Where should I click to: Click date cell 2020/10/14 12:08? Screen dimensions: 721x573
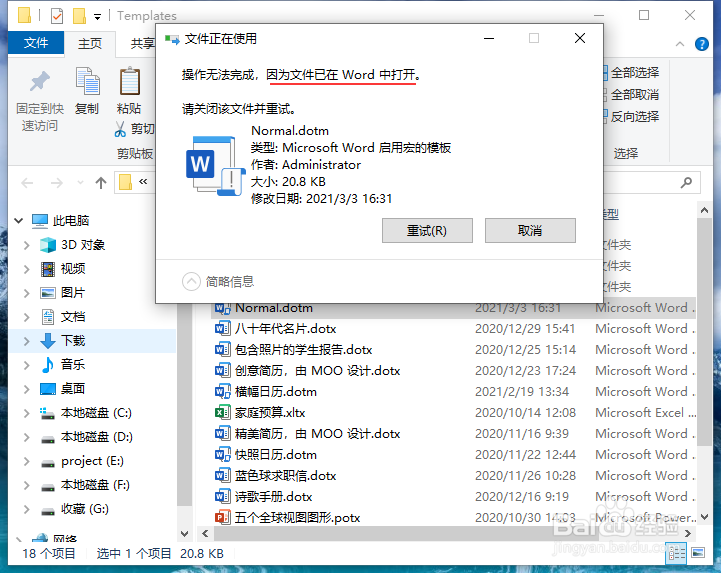point(525,413)
